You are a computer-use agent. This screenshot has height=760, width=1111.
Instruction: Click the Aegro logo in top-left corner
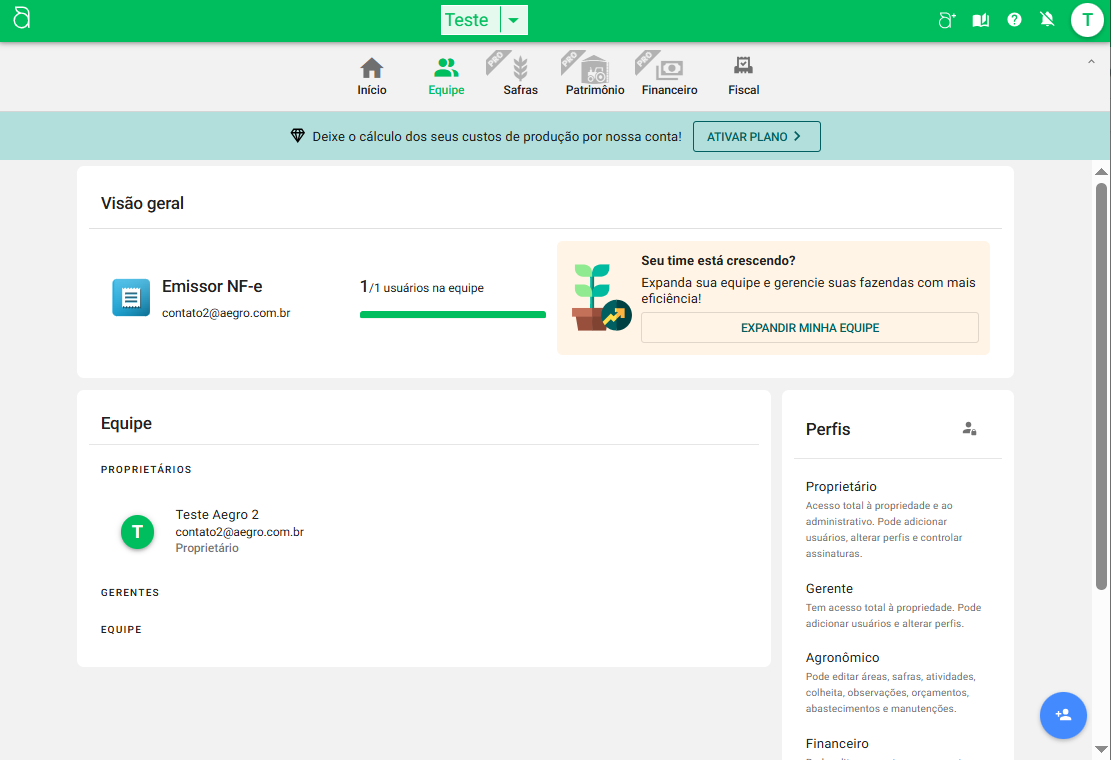(x=22, y=19)
